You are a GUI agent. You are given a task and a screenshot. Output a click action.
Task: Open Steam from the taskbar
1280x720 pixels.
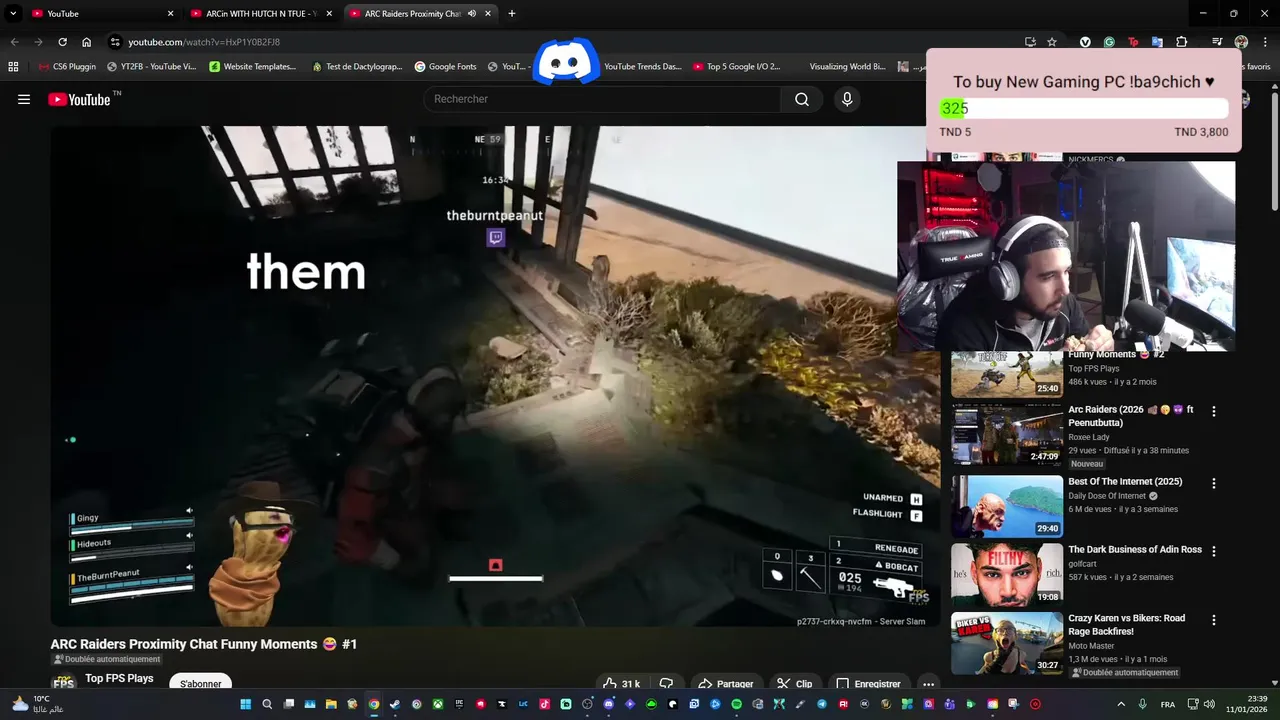[395, 704]
